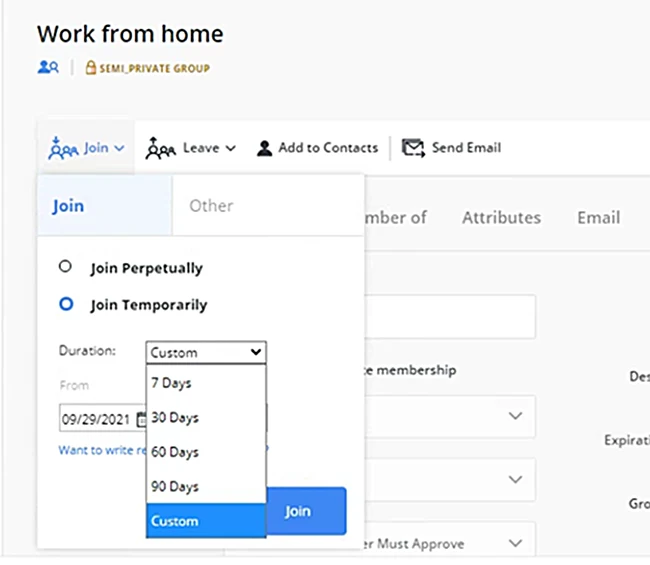The height and width of the screenshot is (565, 650).
Task: Switch to the Other tab in the popup
Action: click(x=211, y=206)
